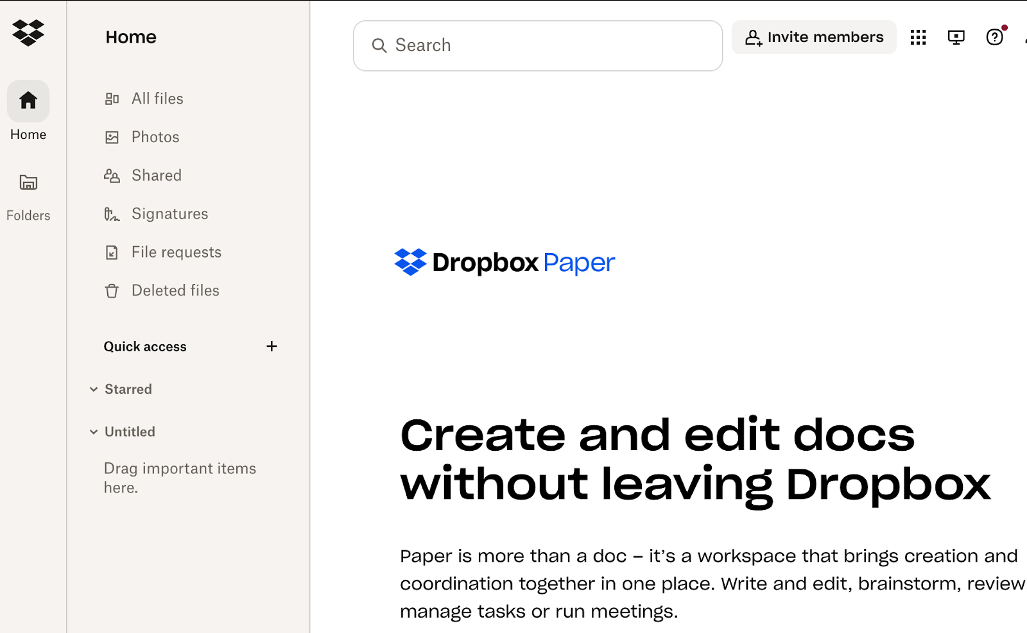Image resolution: width=1027 pixels, height=633 pixels.
Task: Click the person-plus icon on Invite members
Action: (x=753, y=38)
